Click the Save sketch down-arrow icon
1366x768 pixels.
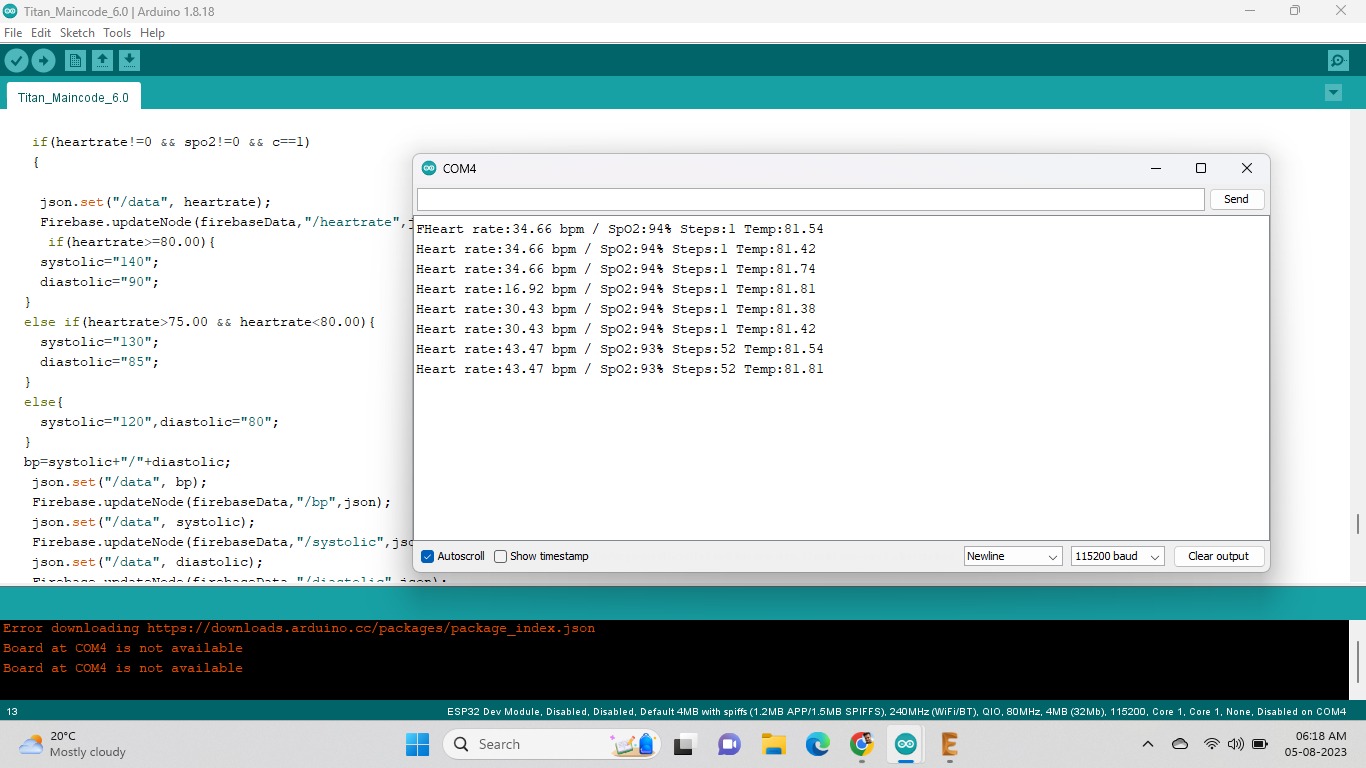click(x=129, y=61)
